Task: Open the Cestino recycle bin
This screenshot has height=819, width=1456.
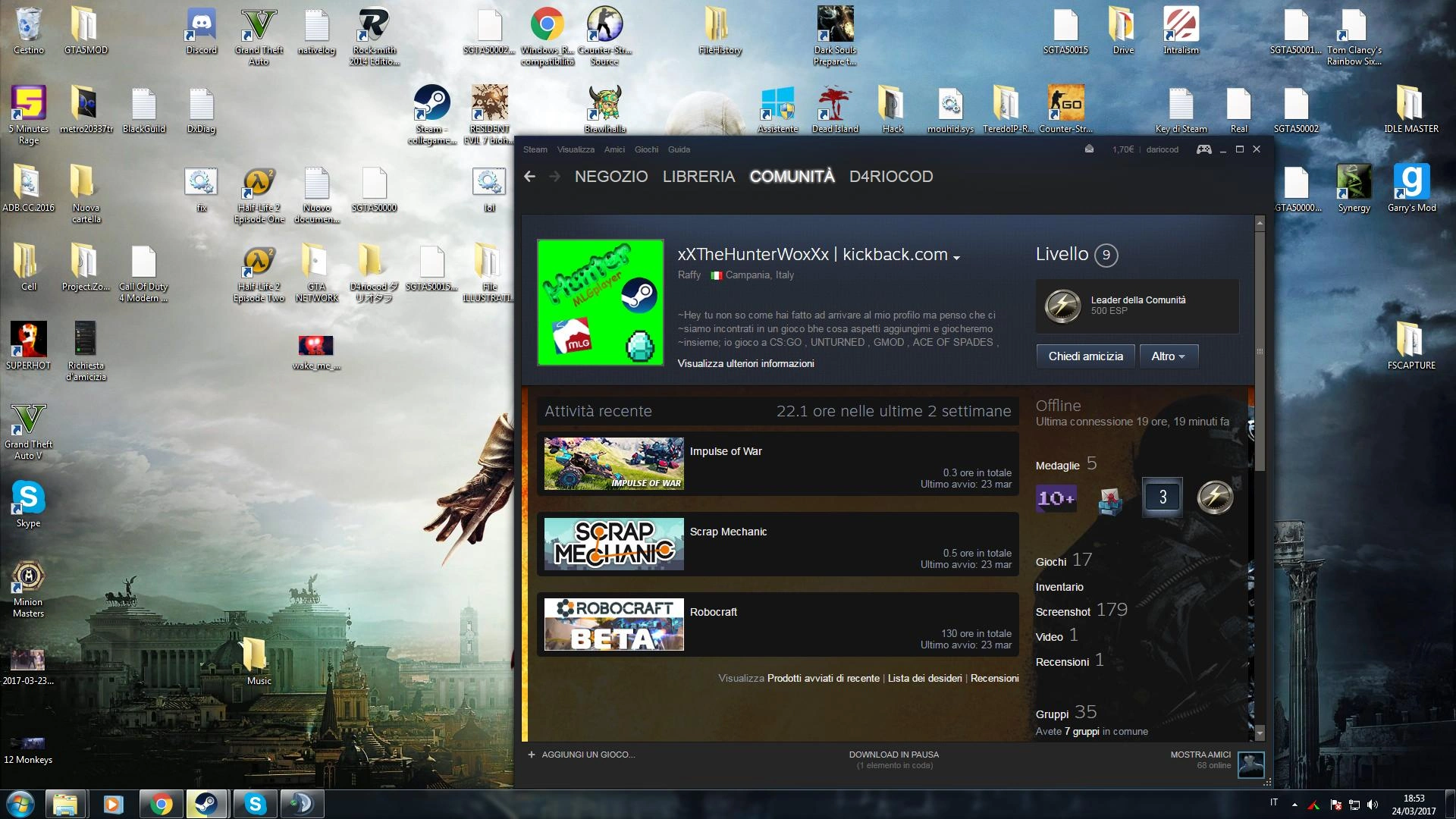Action: pos(28,31)
